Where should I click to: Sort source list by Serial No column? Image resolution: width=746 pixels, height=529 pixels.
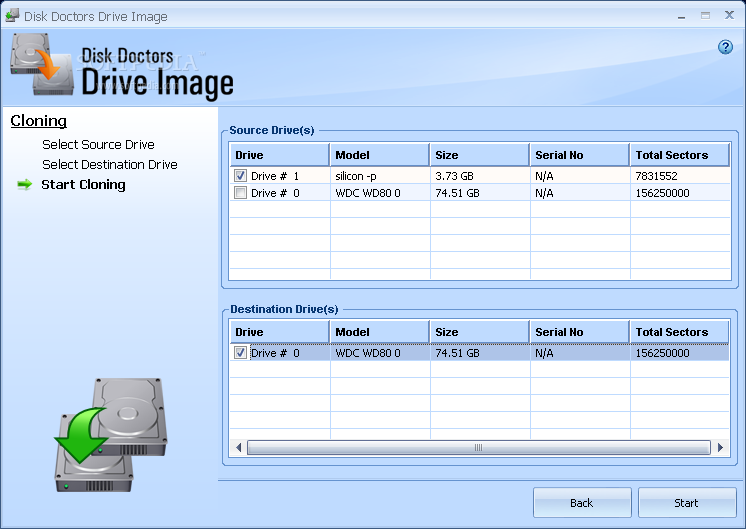coord(580,155)
